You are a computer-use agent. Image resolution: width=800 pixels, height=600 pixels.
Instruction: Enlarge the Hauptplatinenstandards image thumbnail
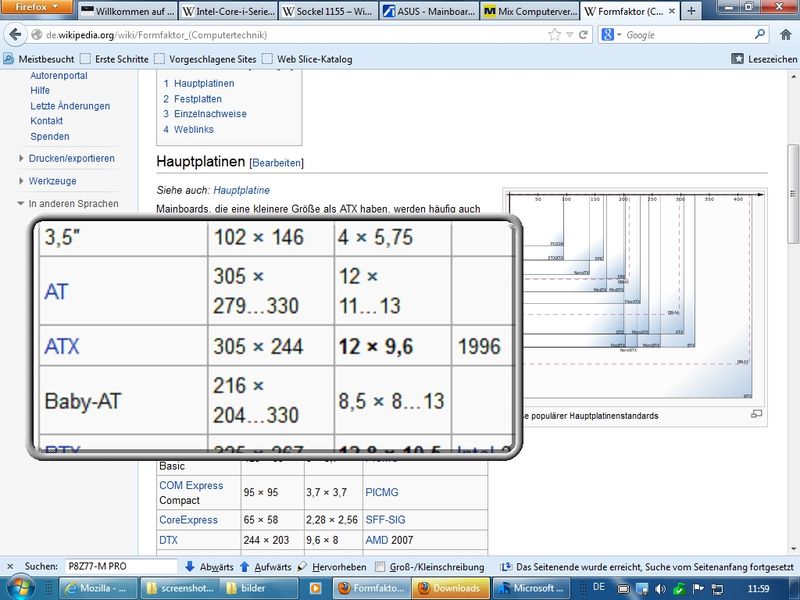point(756,414)
